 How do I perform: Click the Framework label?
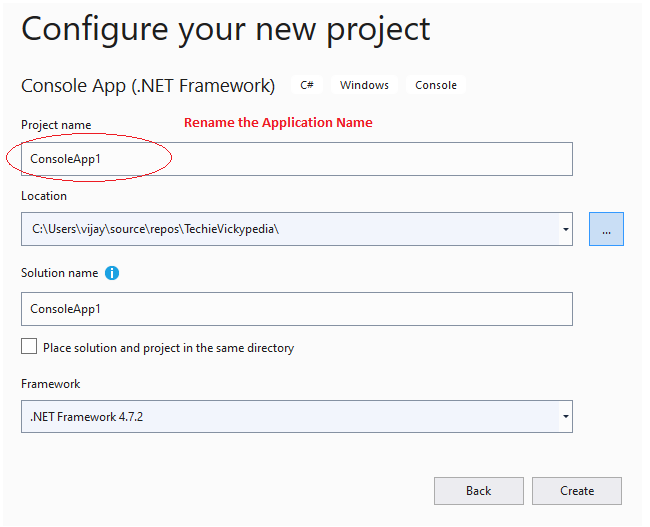(x=51, y=383)
